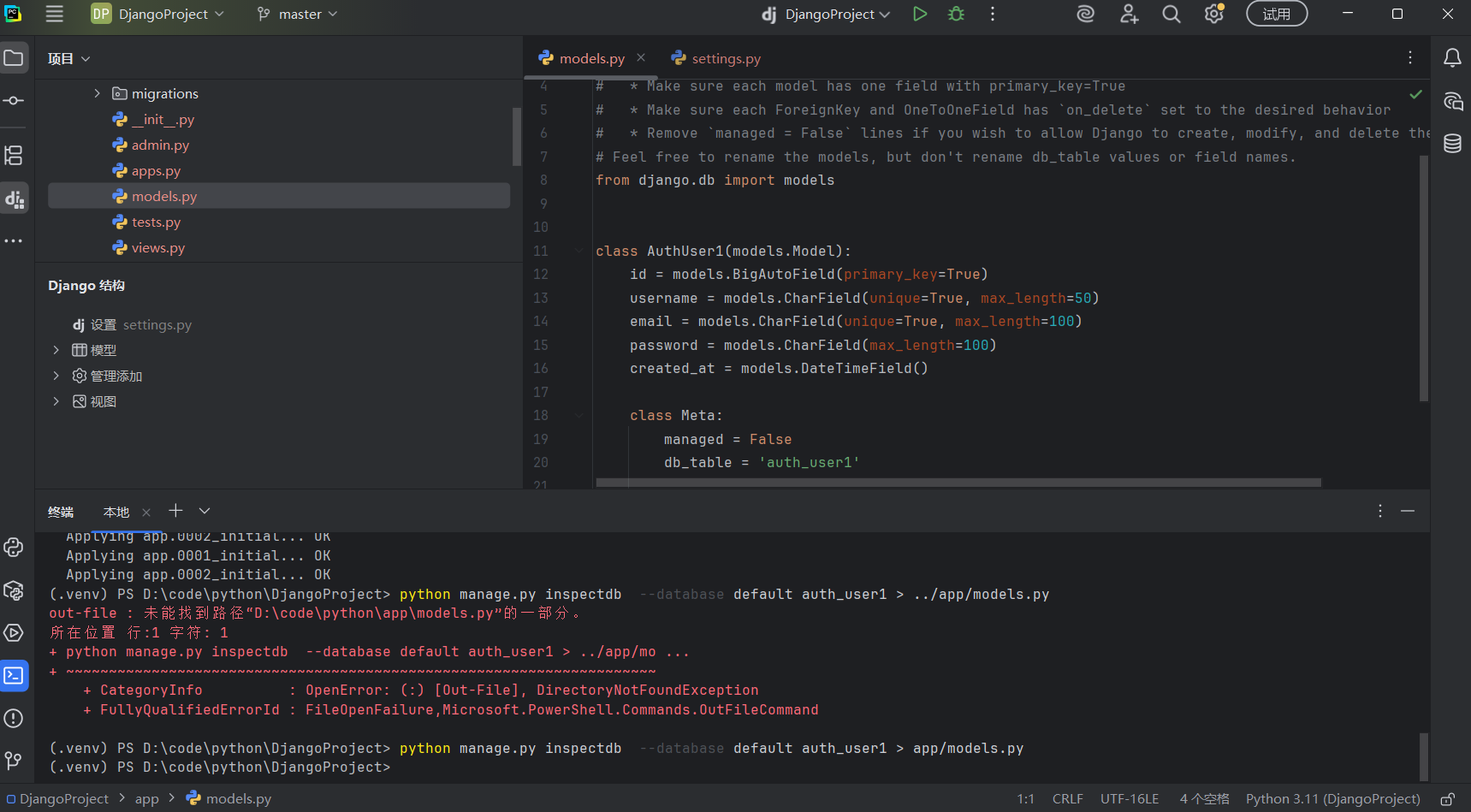Open the run configuration DjangoProject dropdown
Viewport: 1471px width, 812px height.
(x=826, y=14)
